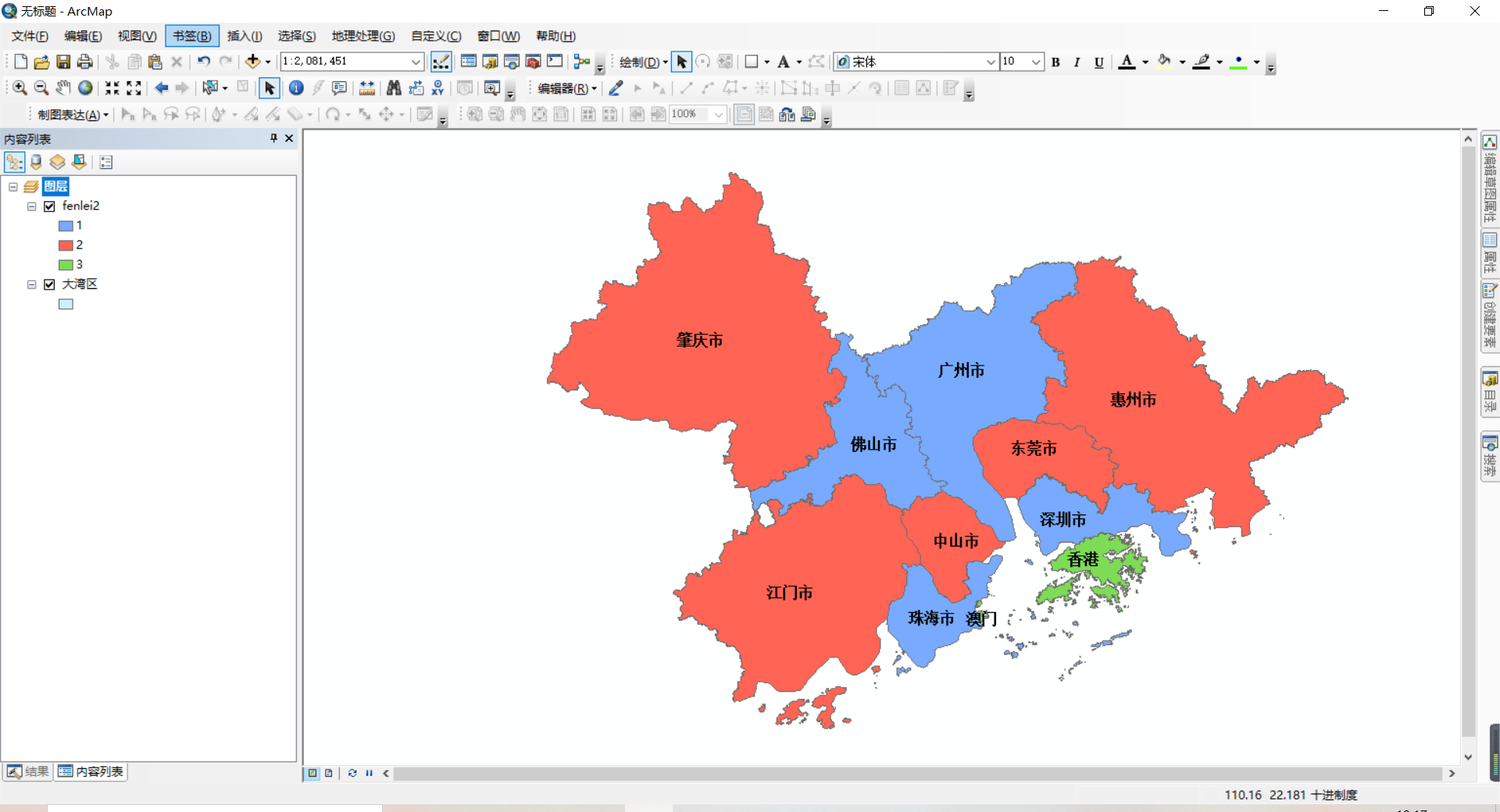Select the Pan tool
1500x812 pixels.
click(63, 88)
